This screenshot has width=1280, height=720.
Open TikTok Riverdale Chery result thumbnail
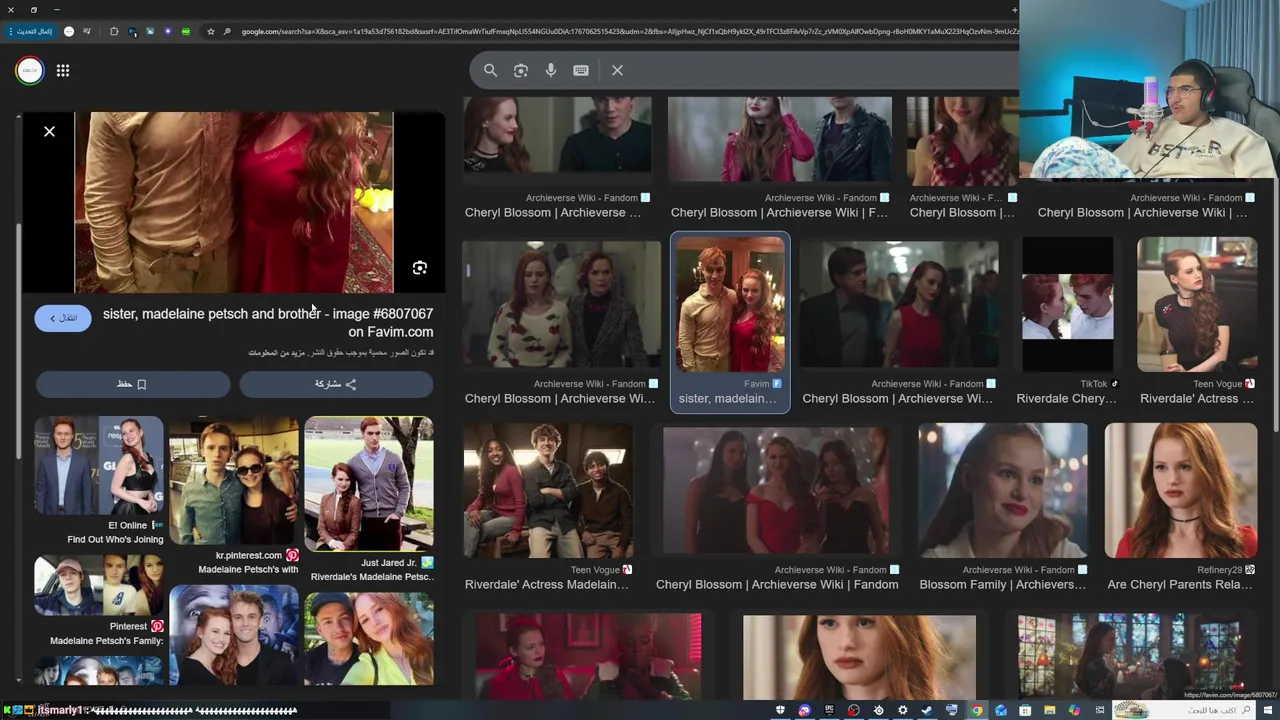(x=1067, y=304)
